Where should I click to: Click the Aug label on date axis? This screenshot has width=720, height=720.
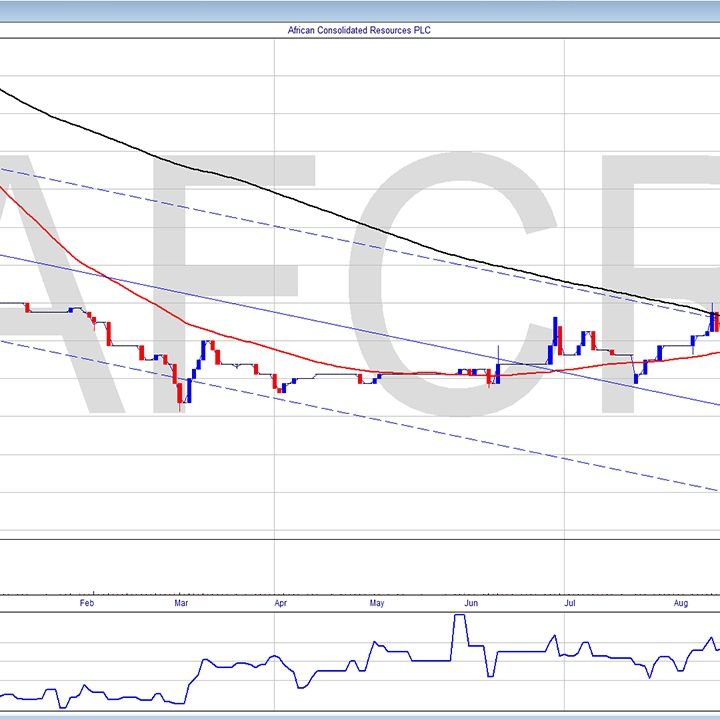[680, 603]
